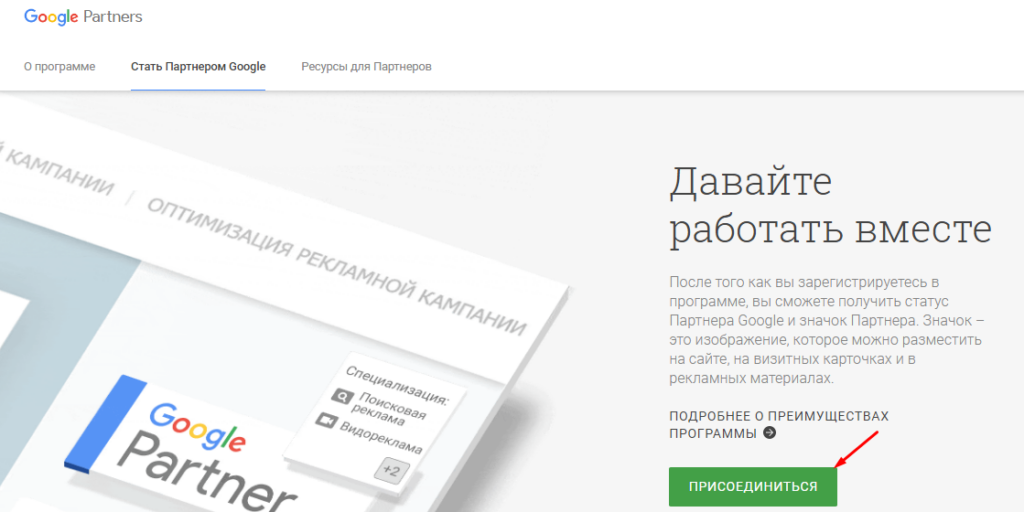The width and height of the screenshot is (1024, 512).
Task: Click the '+2' specialization badge
Action: coord(392,470)
